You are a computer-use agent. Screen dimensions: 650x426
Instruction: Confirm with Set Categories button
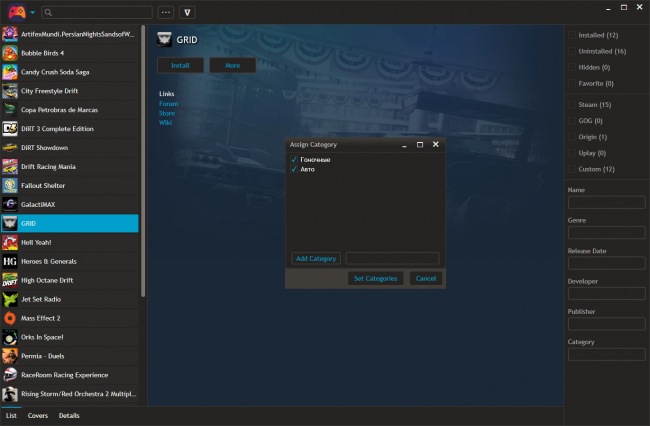(x=376, y=278)
